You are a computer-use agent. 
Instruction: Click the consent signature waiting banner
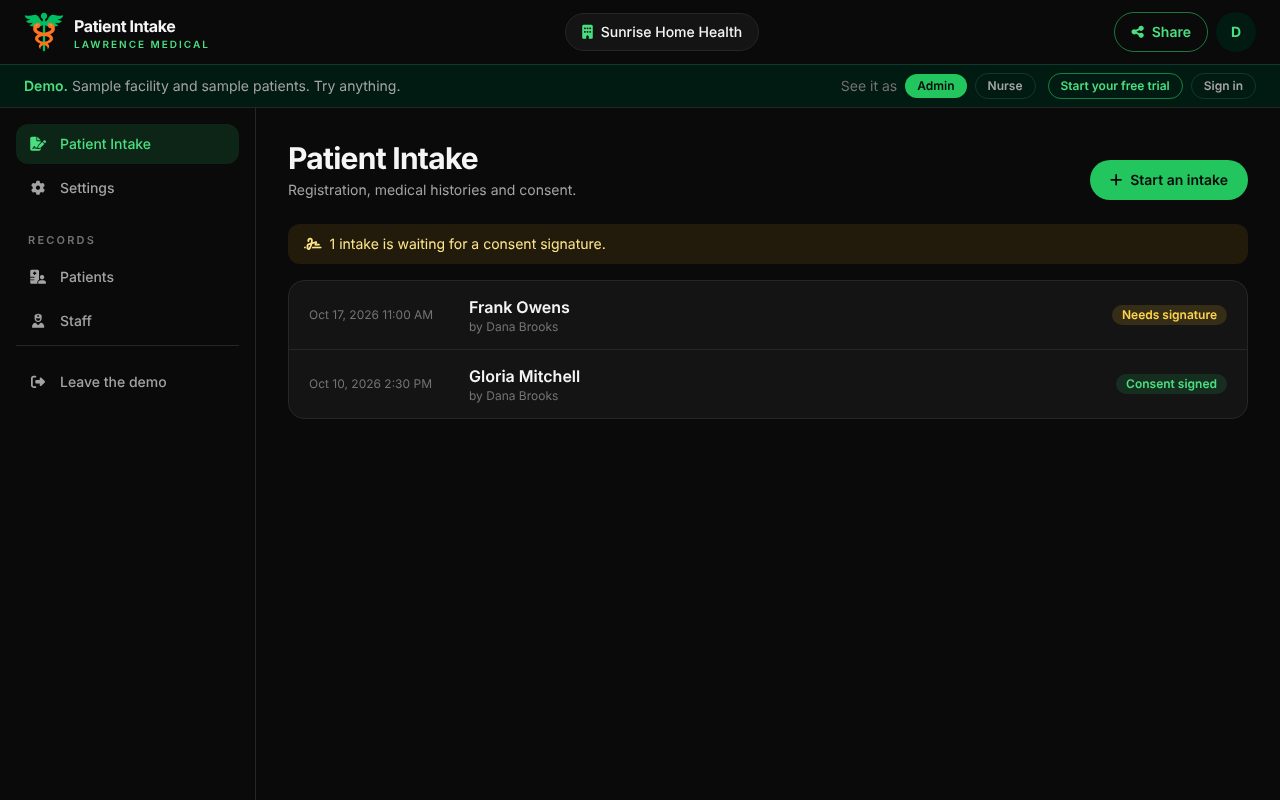[x=768, y=244]
